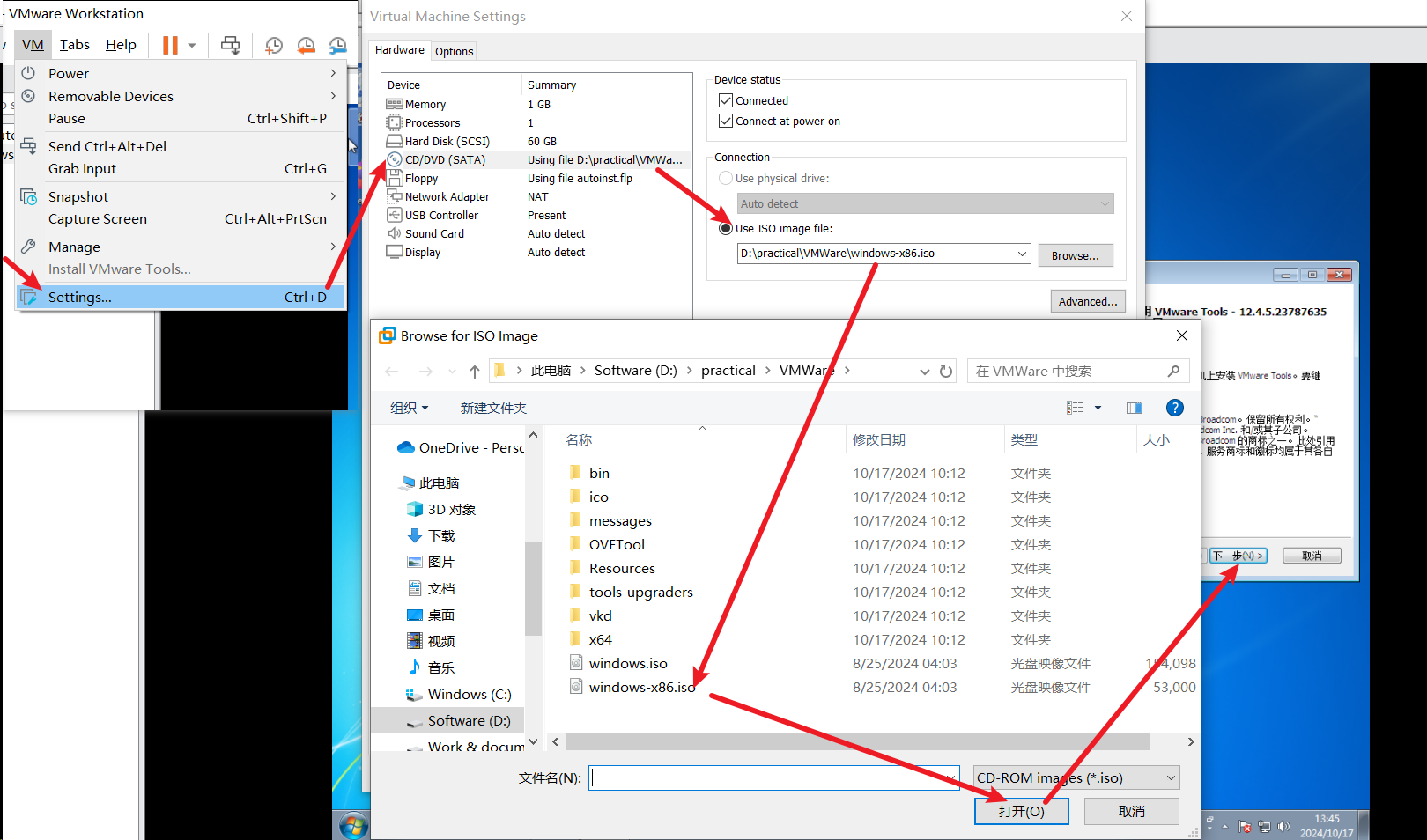Click Refresh icon beside address bar
The width and height of the screenshot is (1427, 840).
(x=946, y=372)
